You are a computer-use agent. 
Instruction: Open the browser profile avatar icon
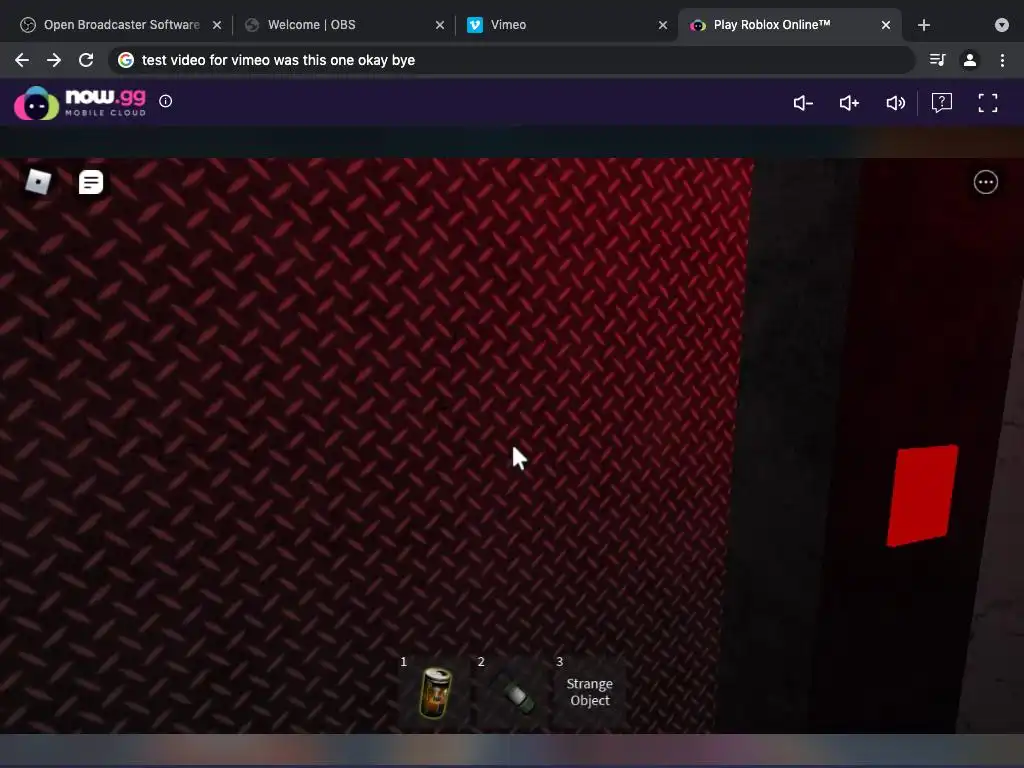click(x=970, y=60)
